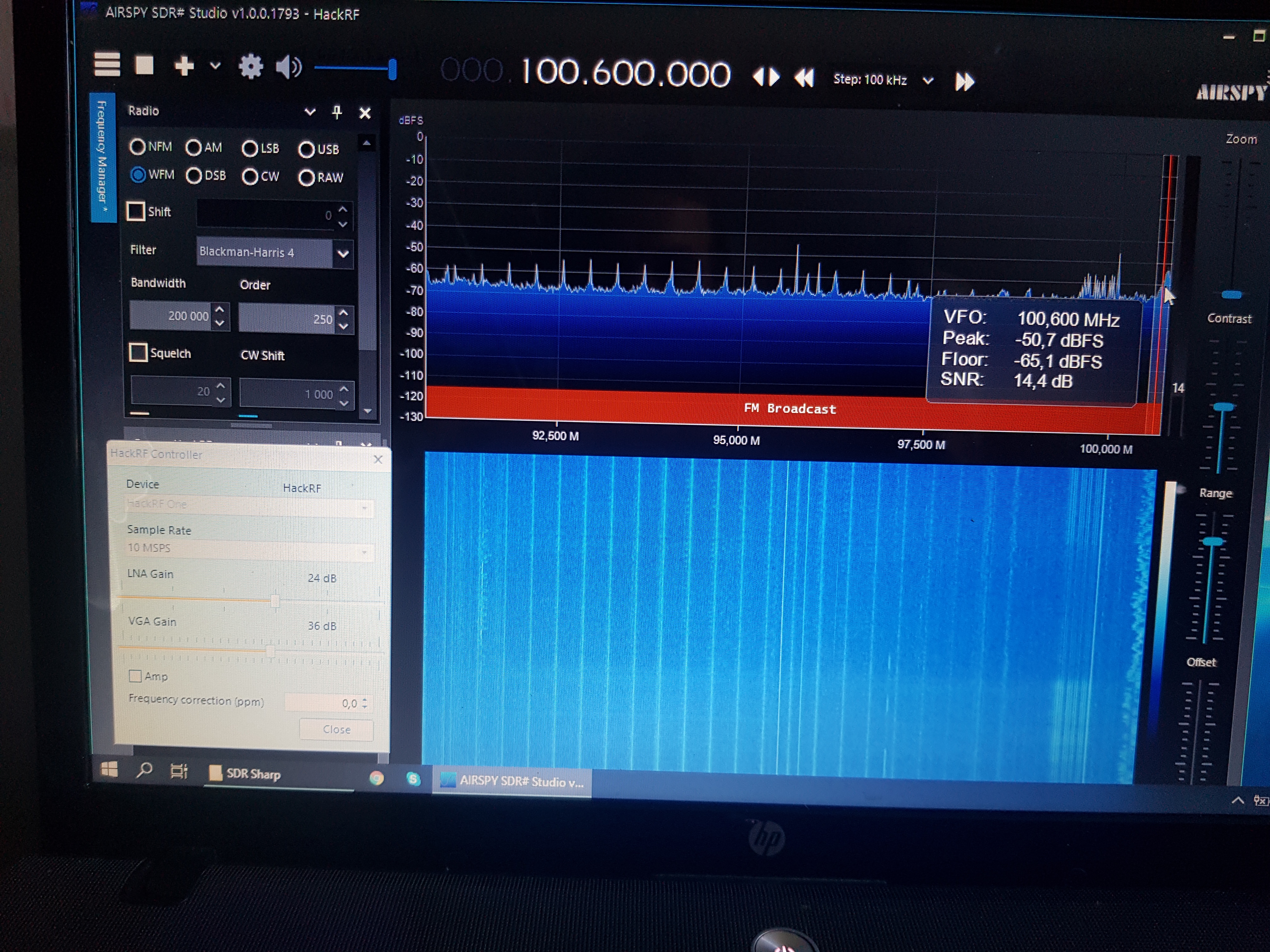Adjust the LNA Gain slider
Image resolution: width=1270 pixels, height=952 pixels.
click(275, 601)
